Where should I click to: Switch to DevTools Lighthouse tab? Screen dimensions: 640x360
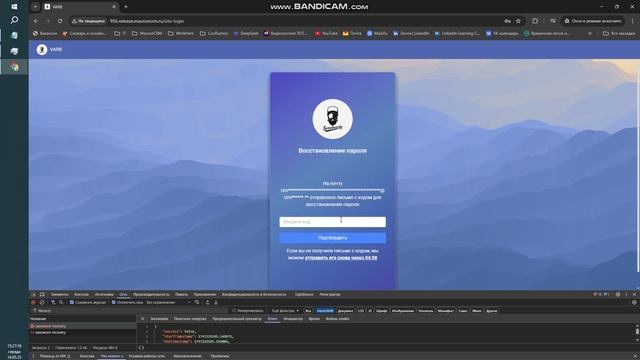point(304,294)
